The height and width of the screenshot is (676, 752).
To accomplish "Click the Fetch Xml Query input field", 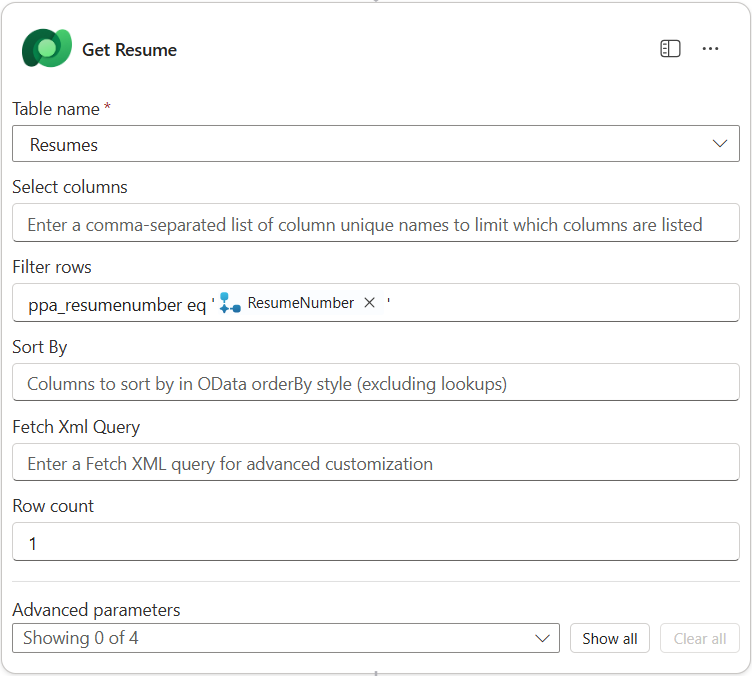I will click(x=375, y=463).
